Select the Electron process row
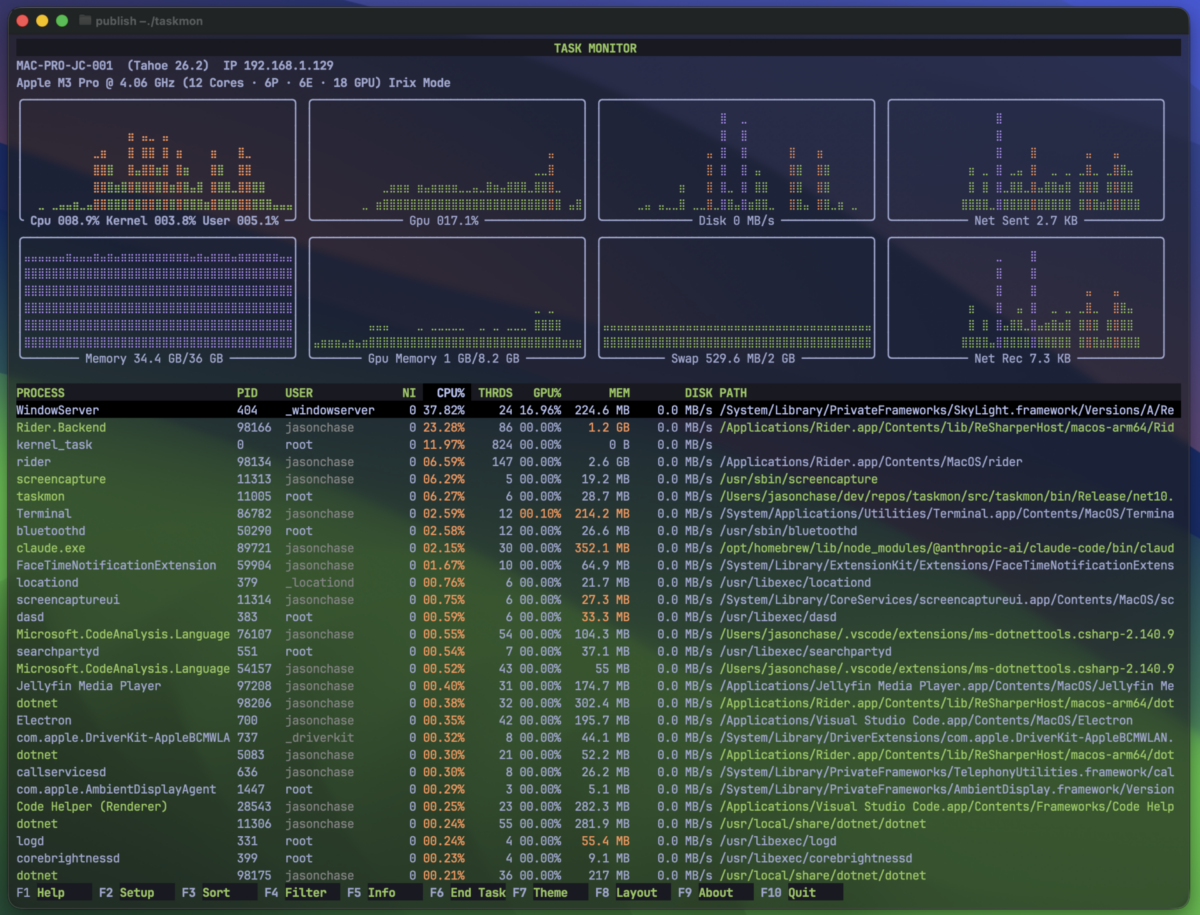This screenshot has width=1200, height=915. point(598,720)
